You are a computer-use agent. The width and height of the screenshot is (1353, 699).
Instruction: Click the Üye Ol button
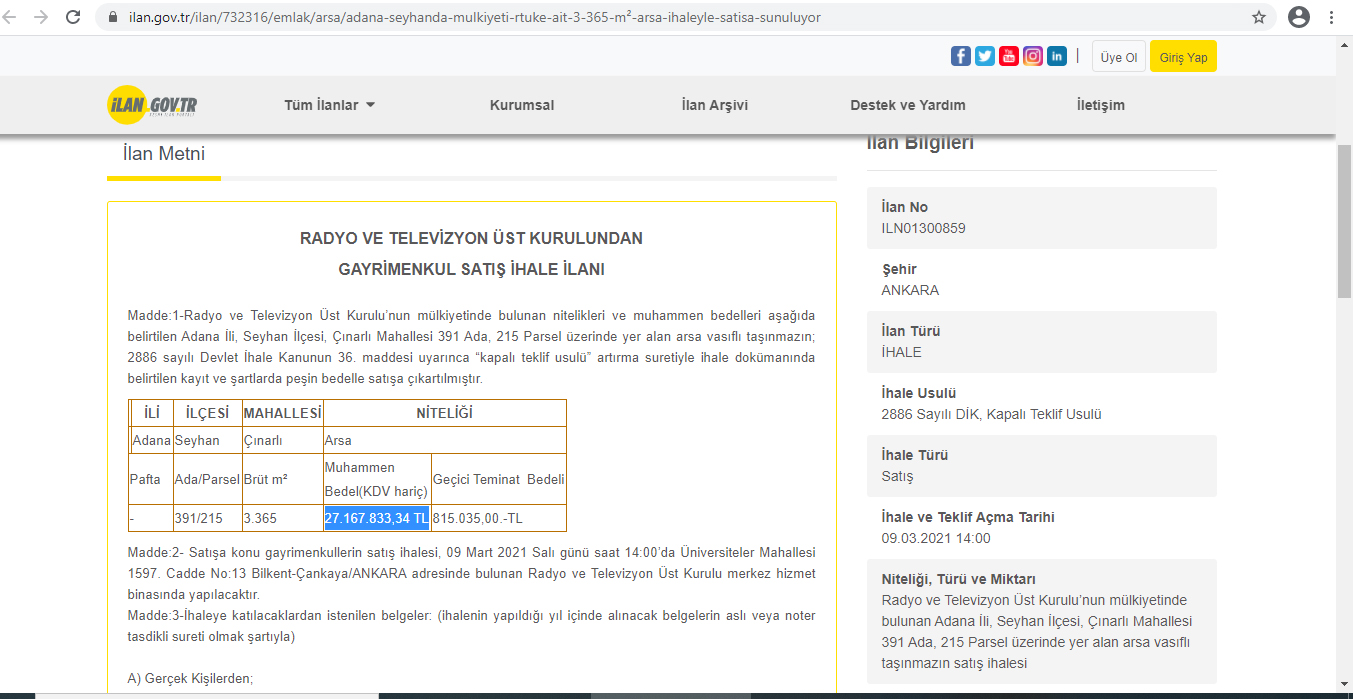[x=1119, y=57]
